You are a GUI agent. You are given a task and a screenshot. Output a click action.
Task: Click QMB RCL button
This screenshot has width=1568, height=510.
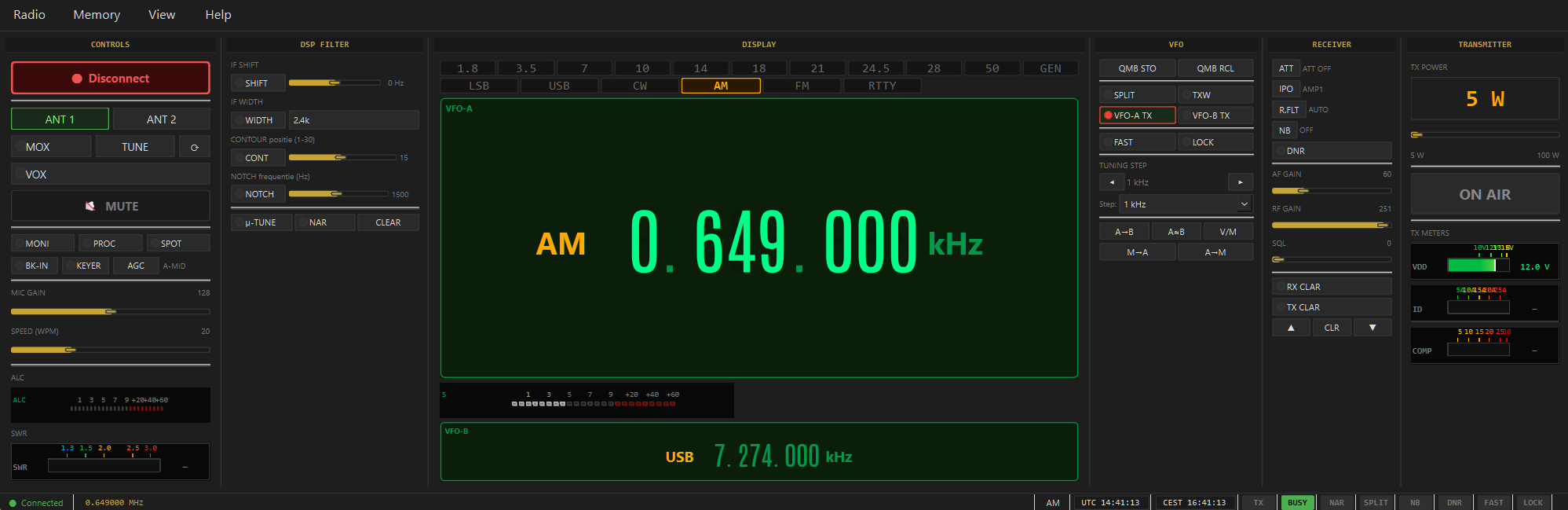(1215, 68)
